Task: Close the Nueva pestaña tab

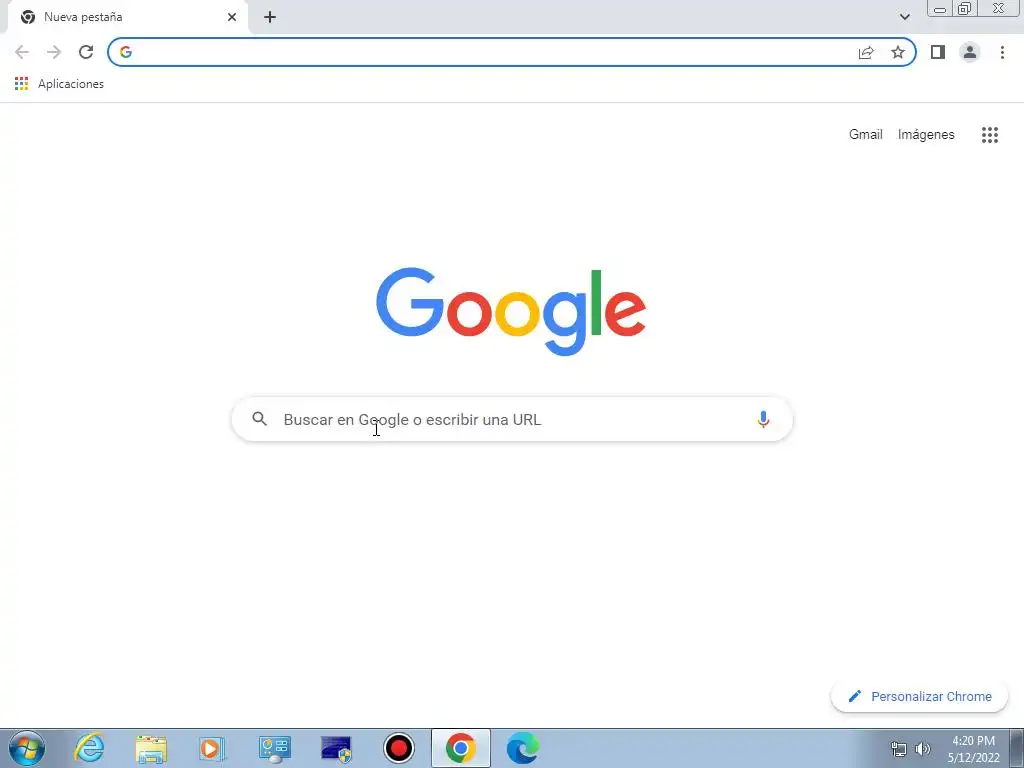Action: [232, 17]
